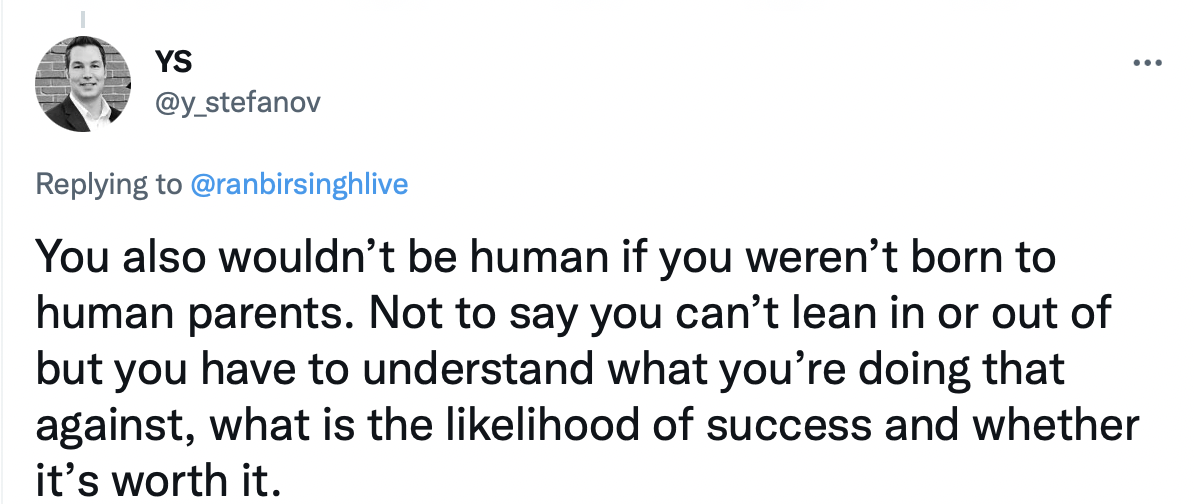The image size is (1194, 504).
Task: Open the @ranbirsinghlive mention link
Action: tap(298, 184)
